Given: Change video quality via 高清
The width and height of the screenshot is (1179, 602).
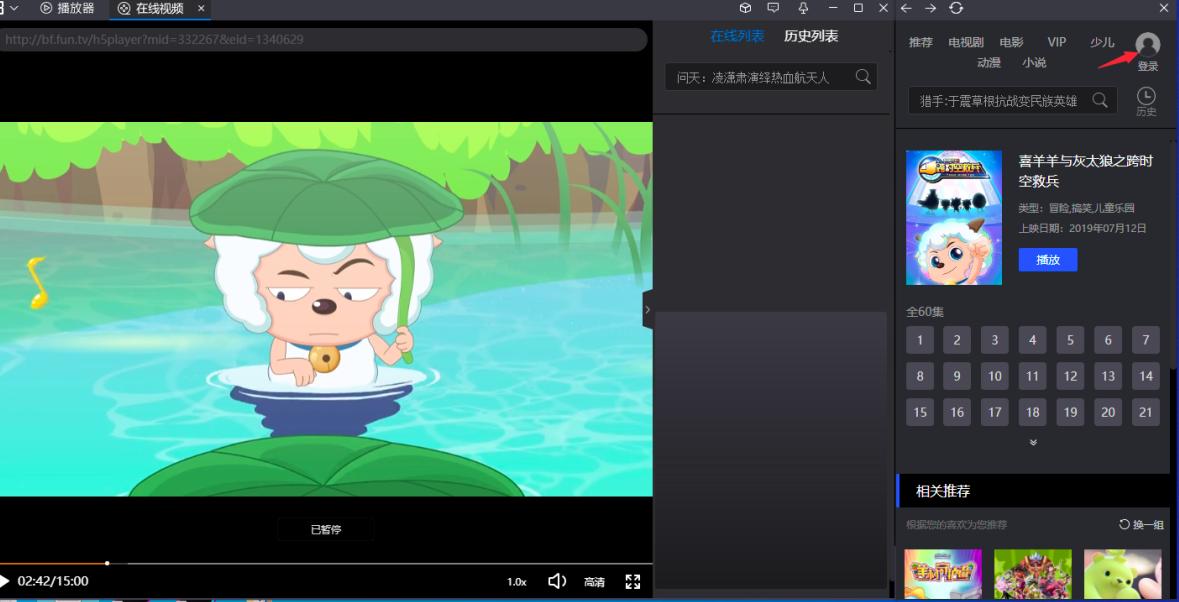Looking at the screenshot, I should point(594,582).
